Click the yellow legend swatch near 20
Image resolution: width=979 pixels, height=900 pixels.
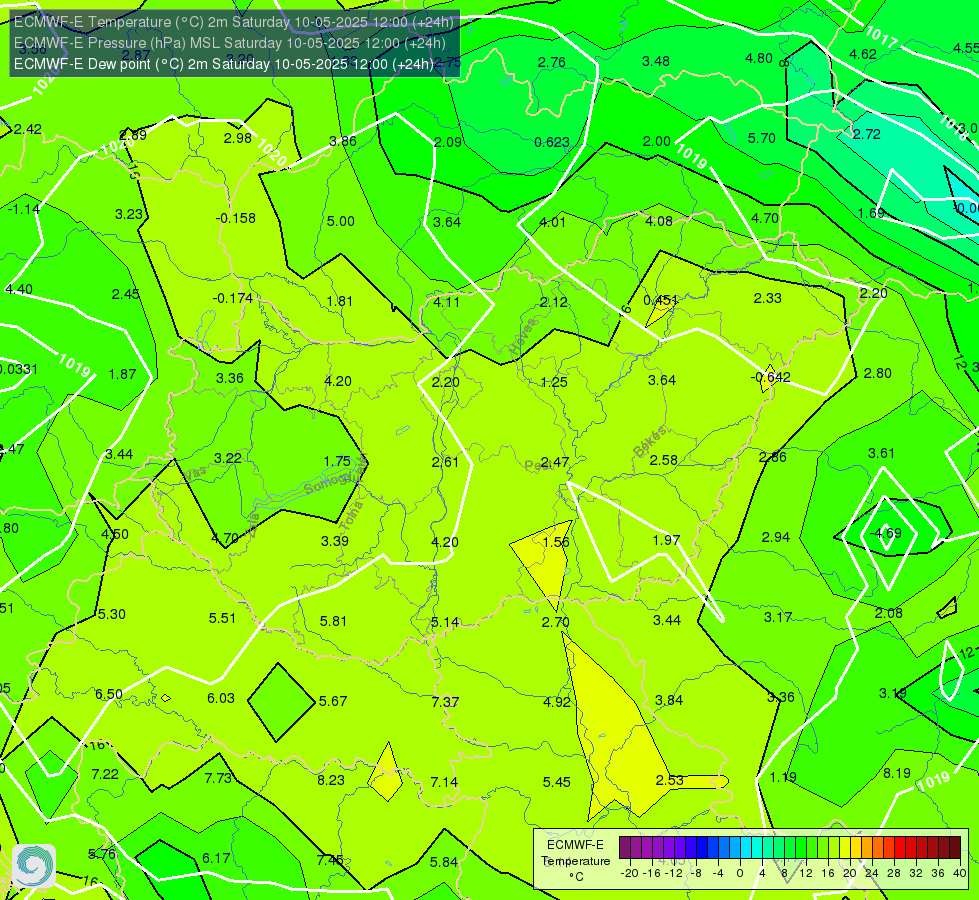(845, 848)
